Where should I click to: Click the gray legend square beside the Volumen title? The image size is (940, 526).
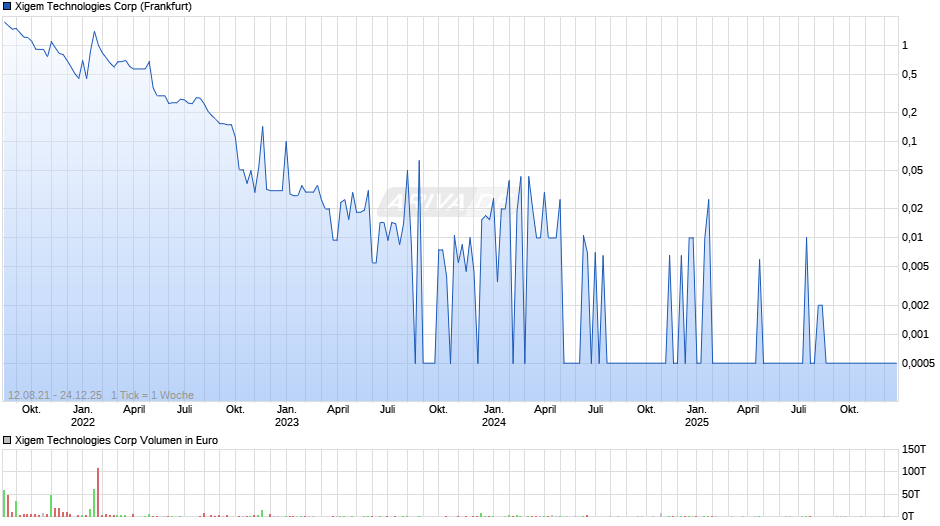pos(7,440)
